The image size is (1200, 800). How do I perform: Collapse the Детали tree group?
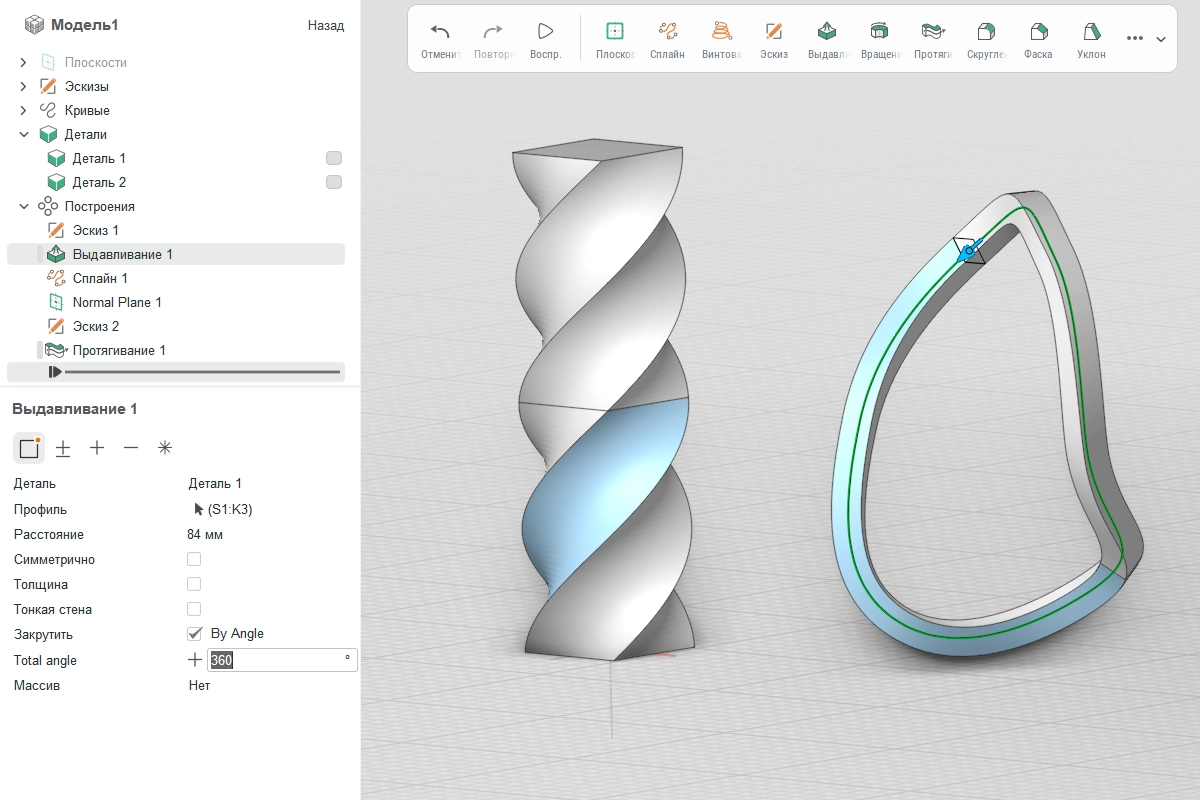coord(24,134)
